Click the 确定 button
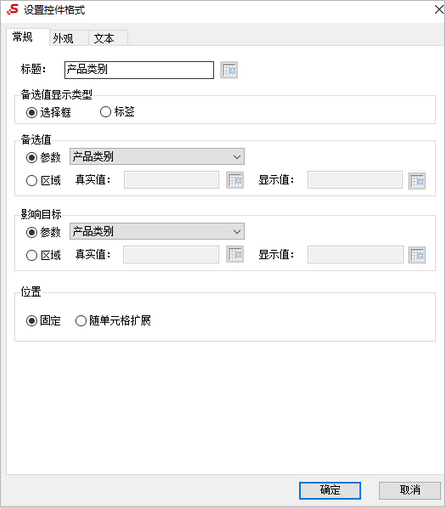This screenshot has width=445, height=507. click(330, 490)
